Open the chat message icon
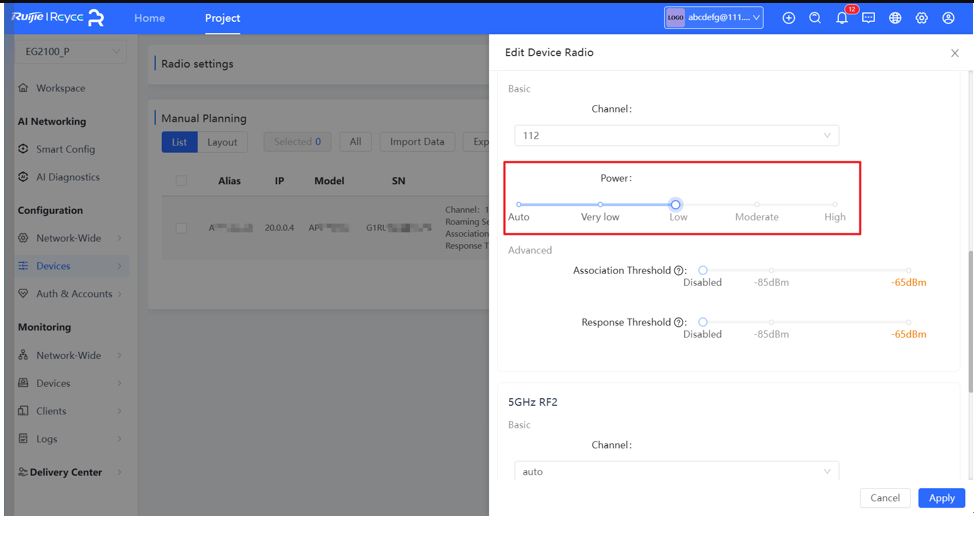Screen dimensions: 974x533 (868, 18)
